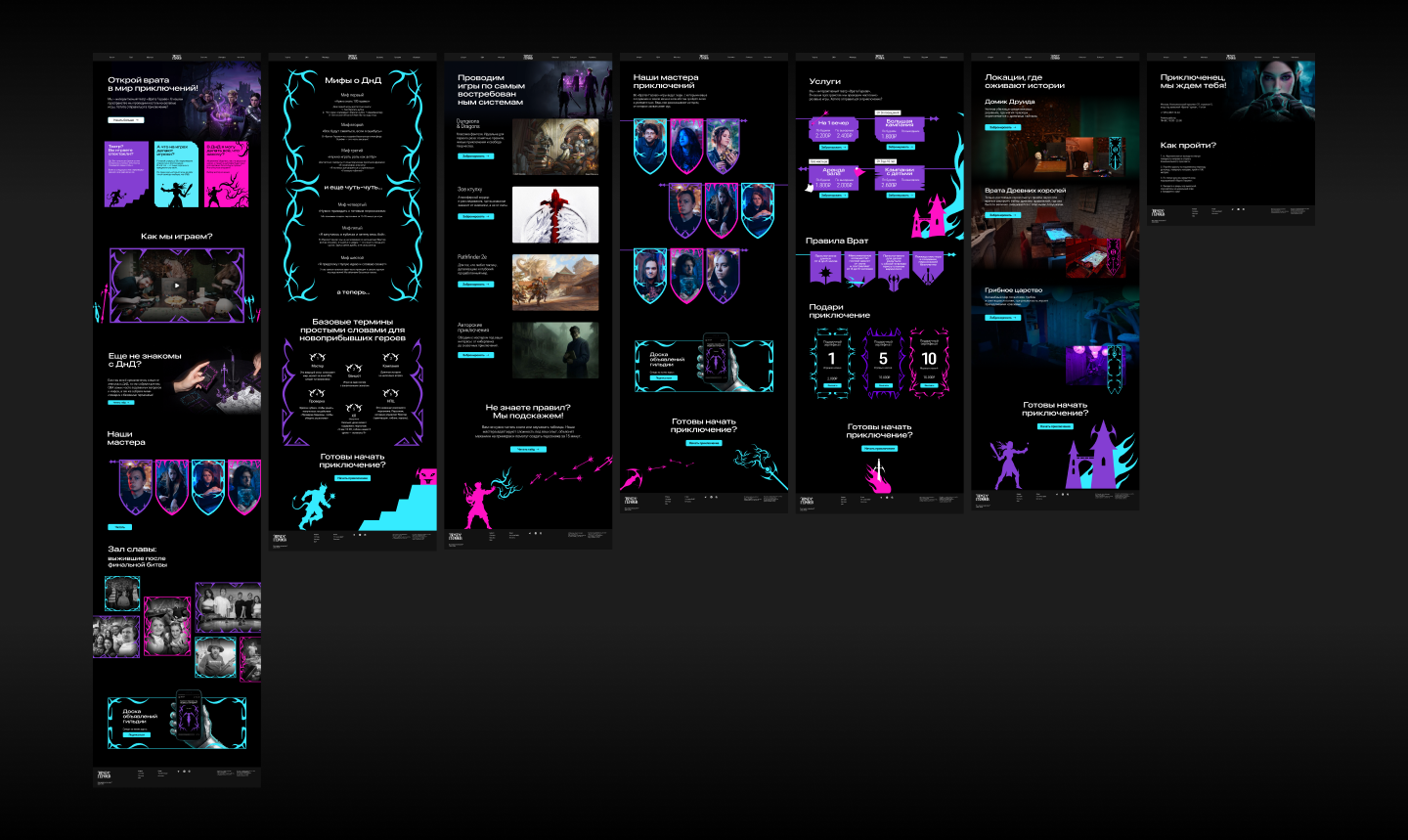
Task: Click first rule flag under 'Правила Врат'
Action: [825, 269]
